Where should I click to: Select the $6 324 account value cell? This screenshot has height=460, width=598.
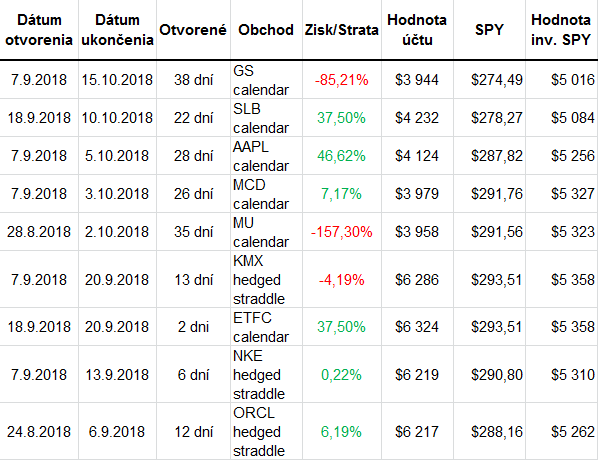(x=417, y=327)
